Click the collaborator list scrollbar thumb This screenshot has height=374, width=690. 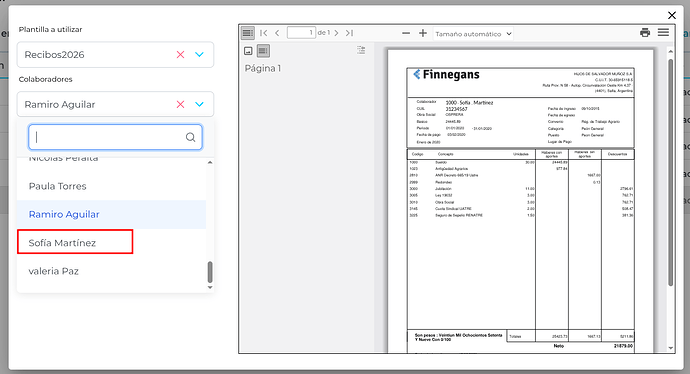(210, 272)
